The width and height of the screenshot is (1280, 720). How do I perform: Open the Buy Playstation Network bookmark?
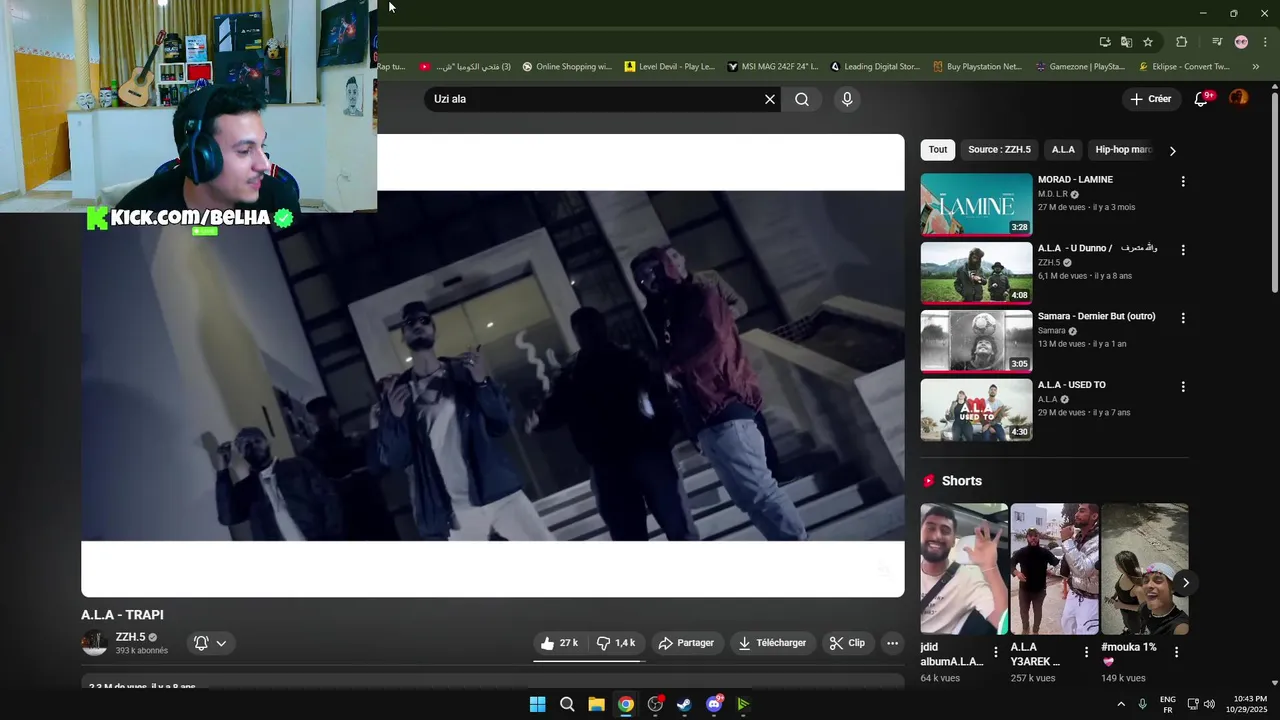pos(978,67)
